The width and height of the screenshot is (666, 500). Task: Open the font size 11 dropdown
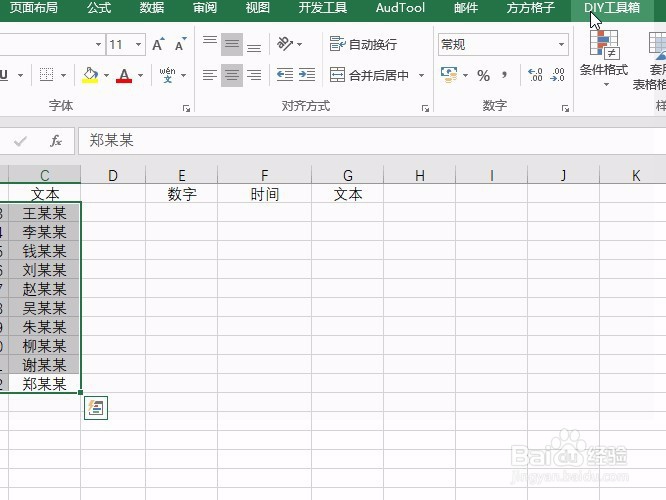(x=138, y=44)
